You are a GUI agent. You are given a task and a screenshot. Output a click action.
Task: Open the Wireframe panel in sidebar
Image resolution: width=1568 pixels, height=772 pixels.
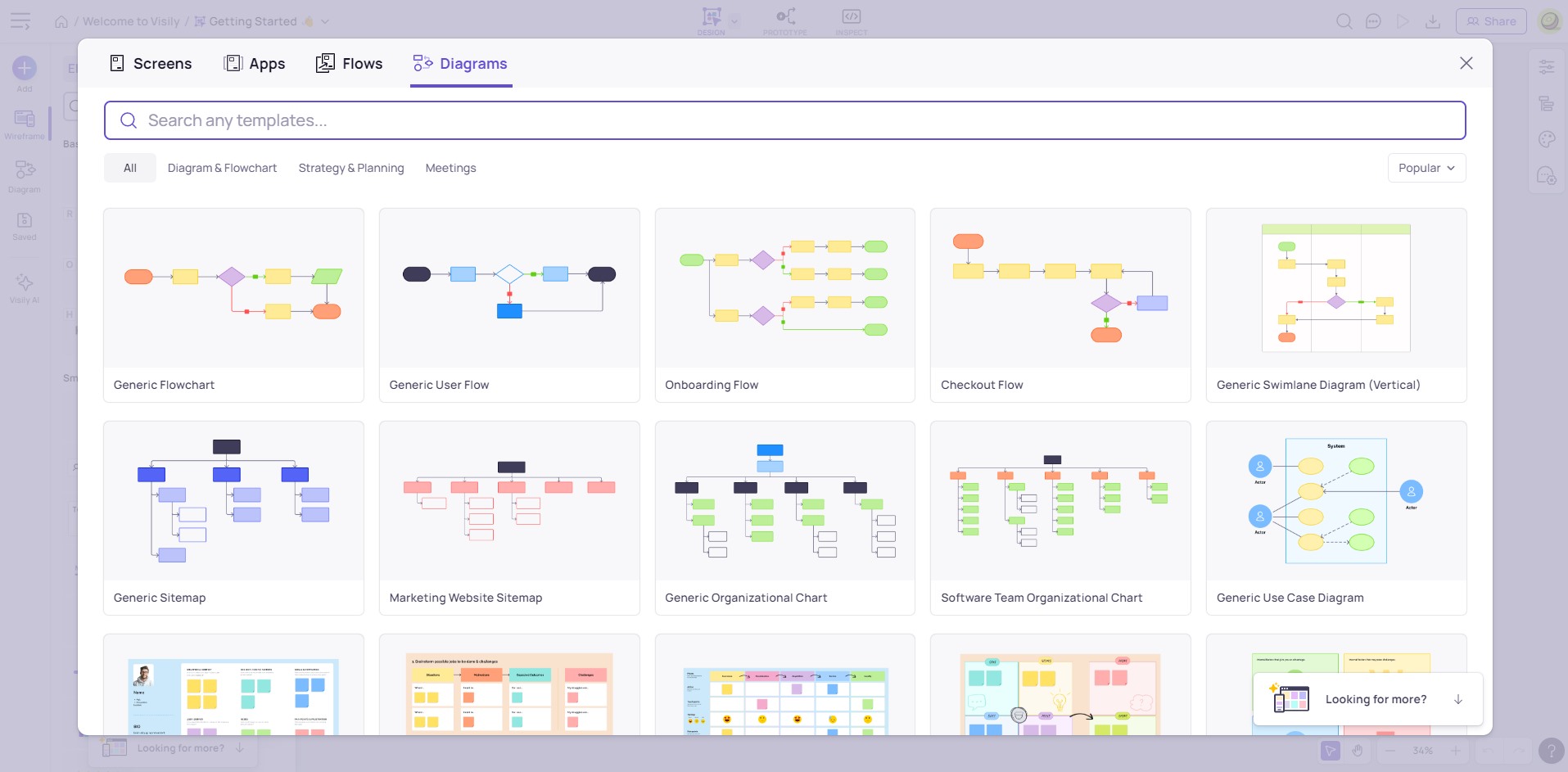(x=25, y=124)
